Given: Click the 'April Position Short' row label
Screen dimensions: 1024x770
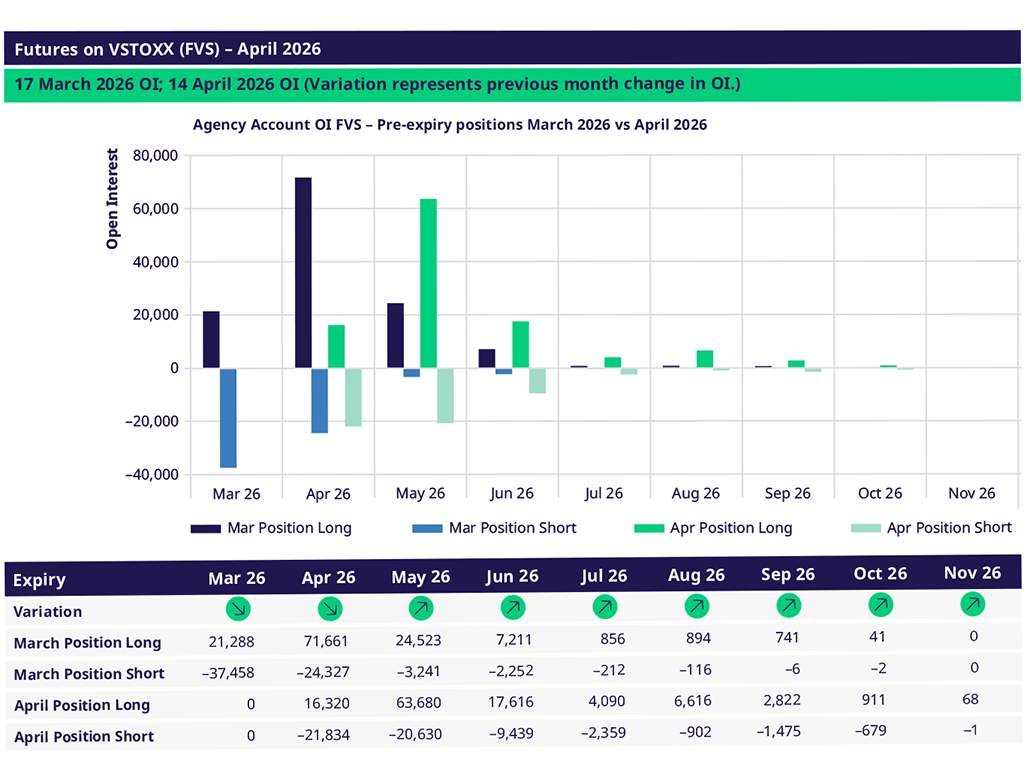Looking at the screenshot, I should (x=84, y=737).
